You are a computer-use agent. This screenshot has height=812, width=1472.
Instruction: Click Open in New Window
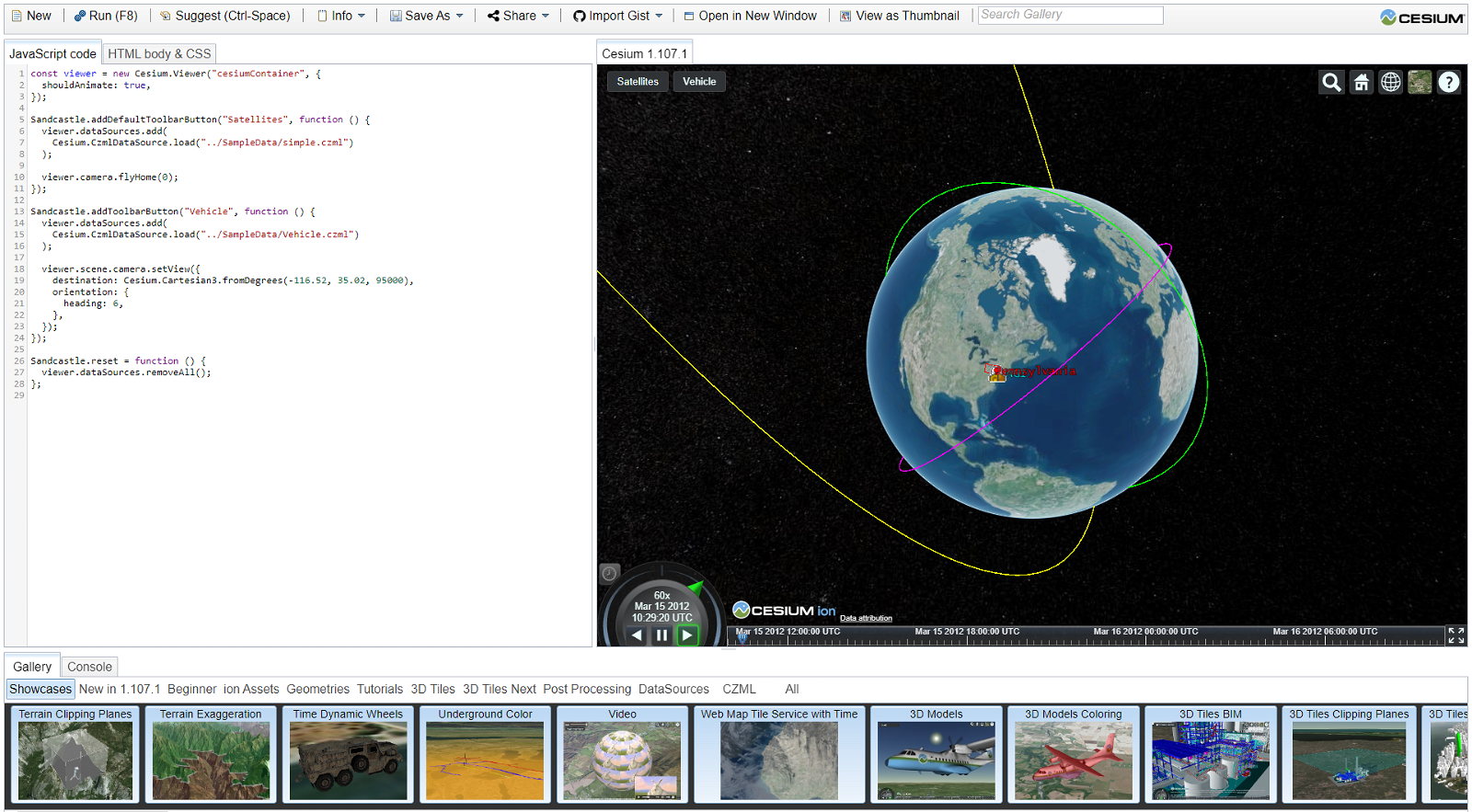tap(750, 16)
